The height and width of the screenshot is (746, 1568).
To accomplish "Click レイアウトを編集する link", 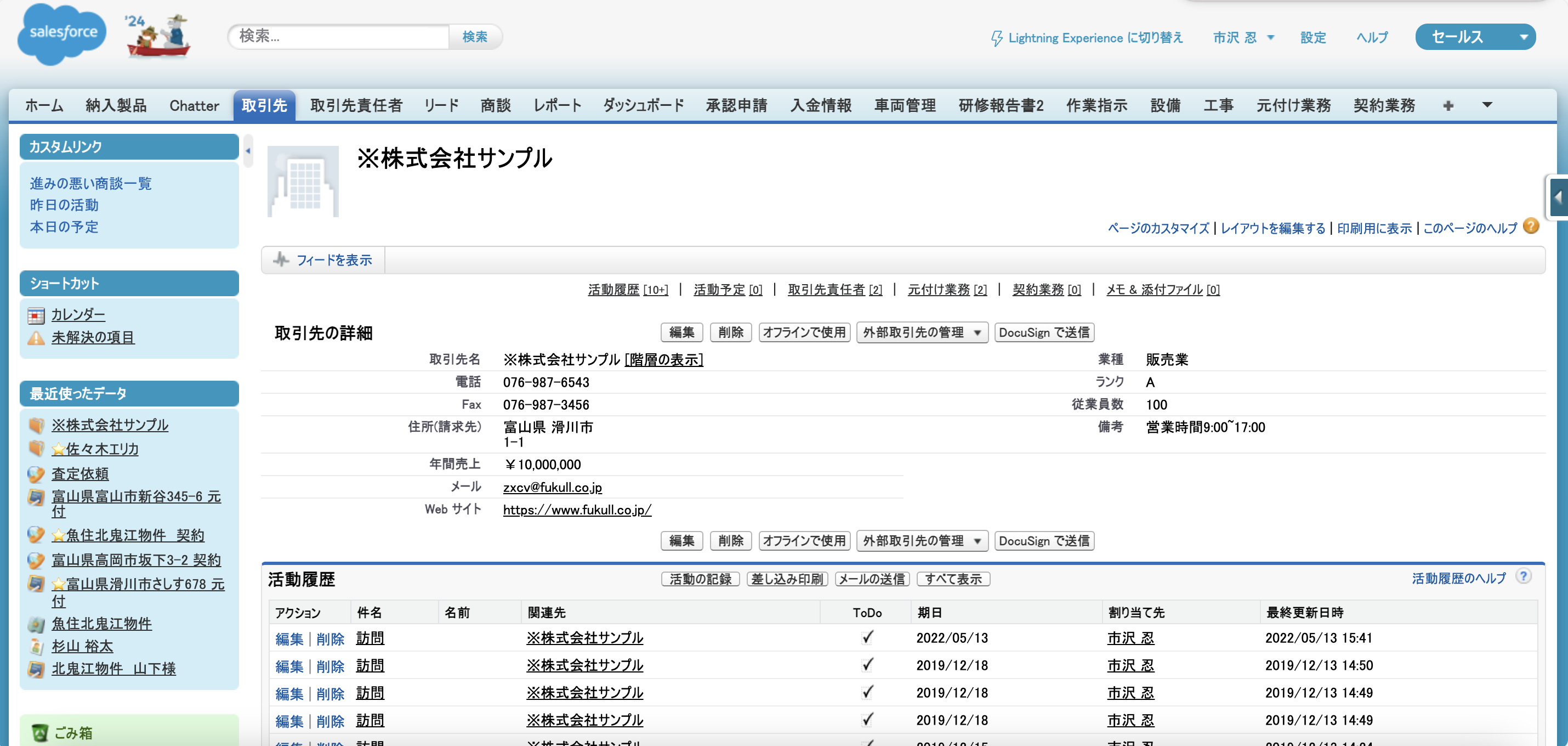I will click(1273, 228).
